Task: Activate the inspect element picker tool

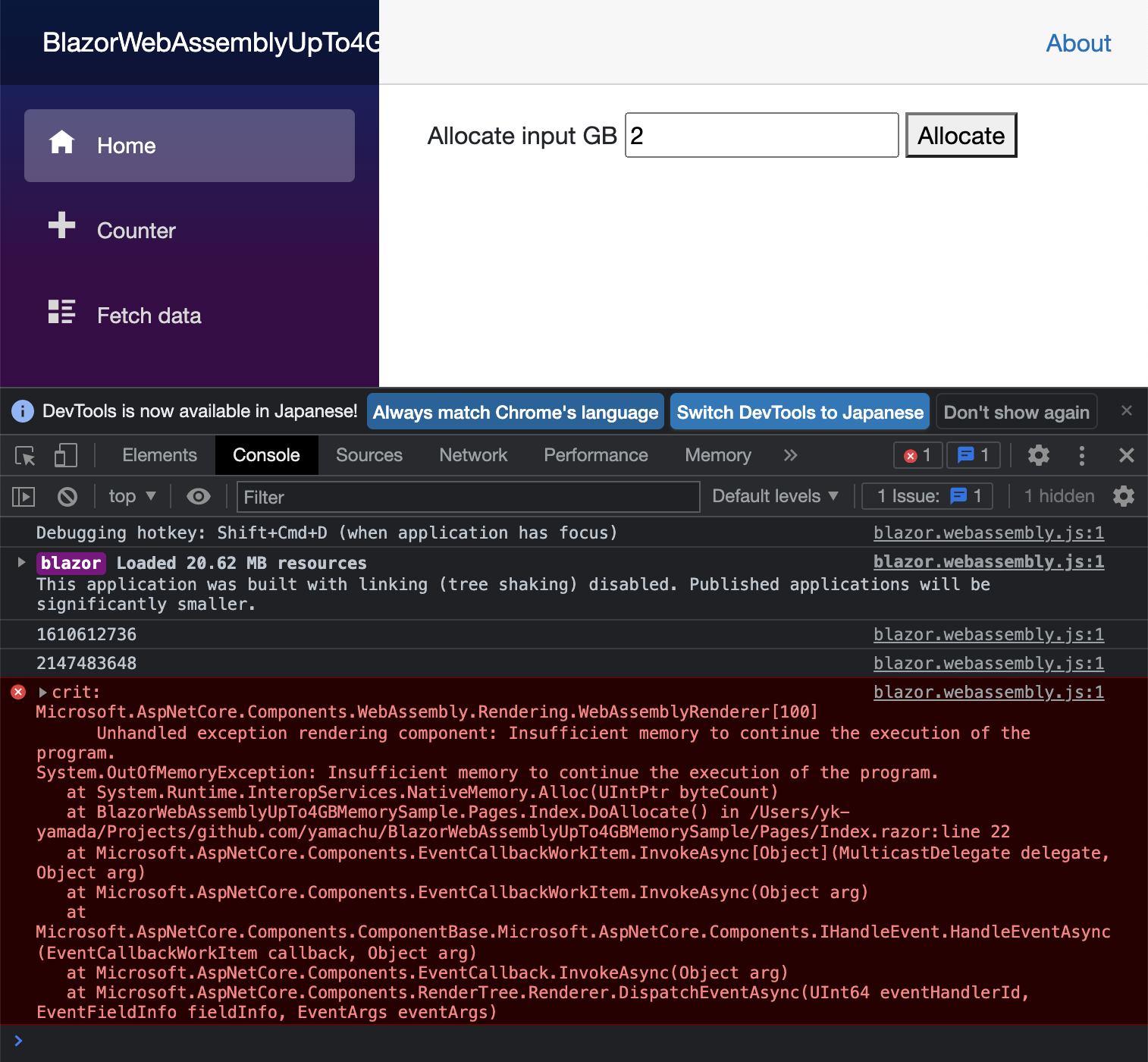Action: point(25,455)
